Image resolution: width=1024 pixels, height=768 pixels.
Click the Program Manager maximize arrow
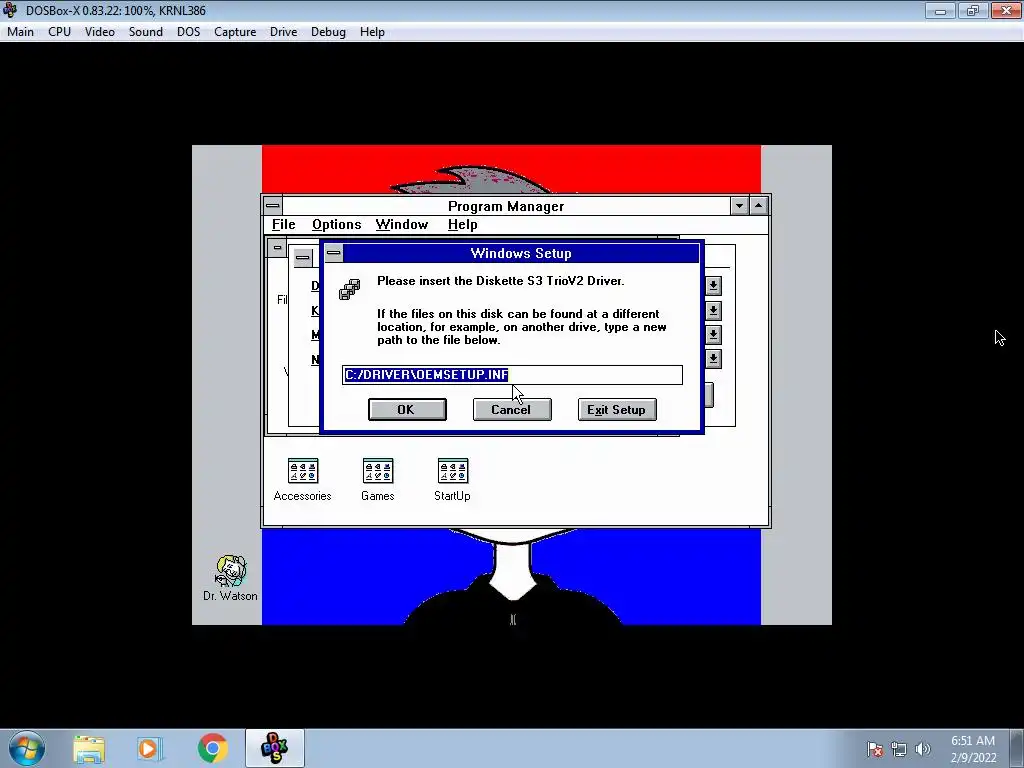(758, 206)
